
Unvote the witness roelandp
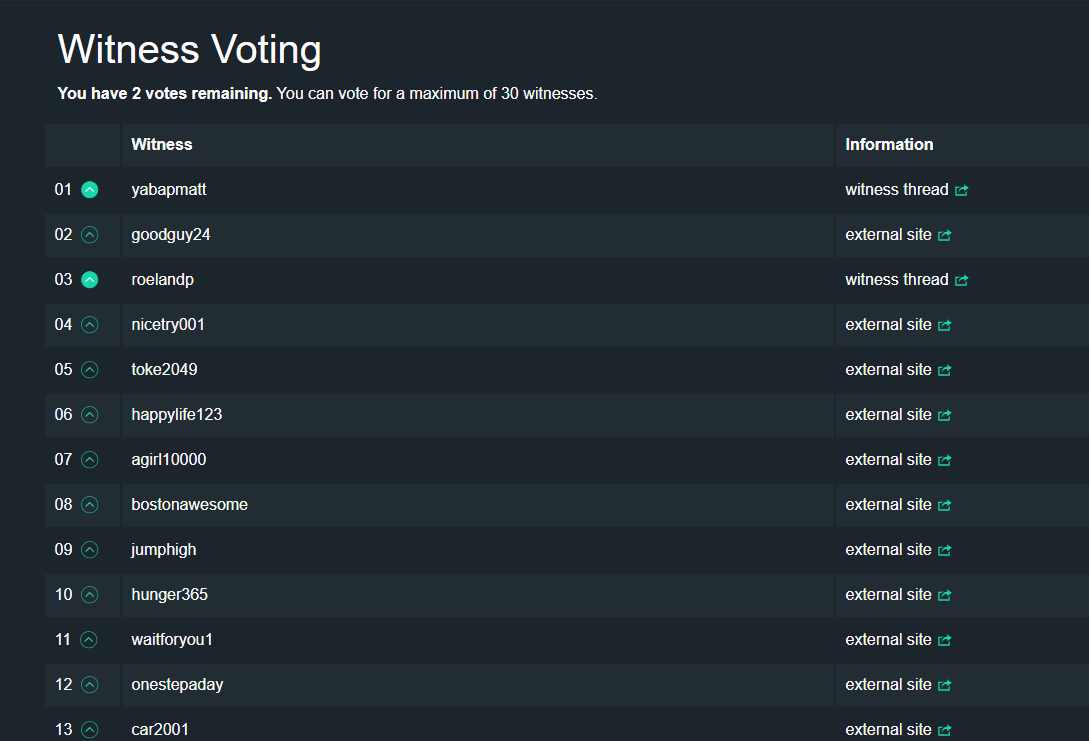(90, 280)
